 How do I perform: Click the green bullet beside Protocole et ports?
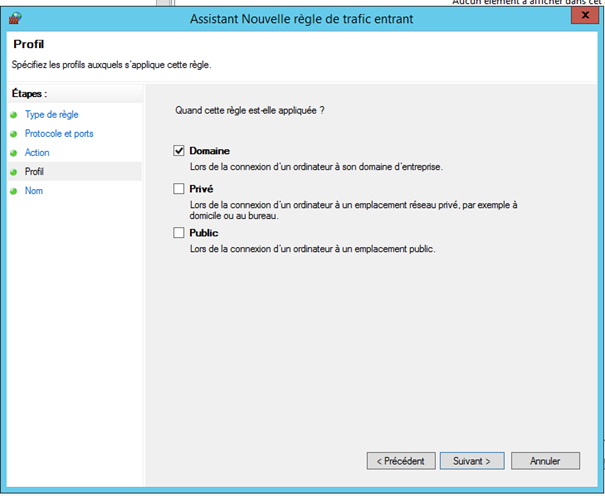(14, 134)
